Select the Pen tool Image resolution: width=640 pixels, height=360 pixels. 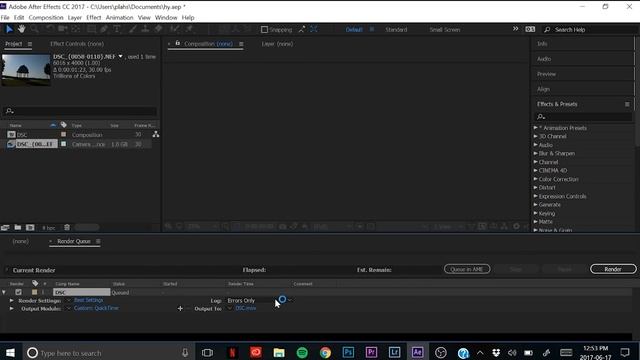click(104, 29)
